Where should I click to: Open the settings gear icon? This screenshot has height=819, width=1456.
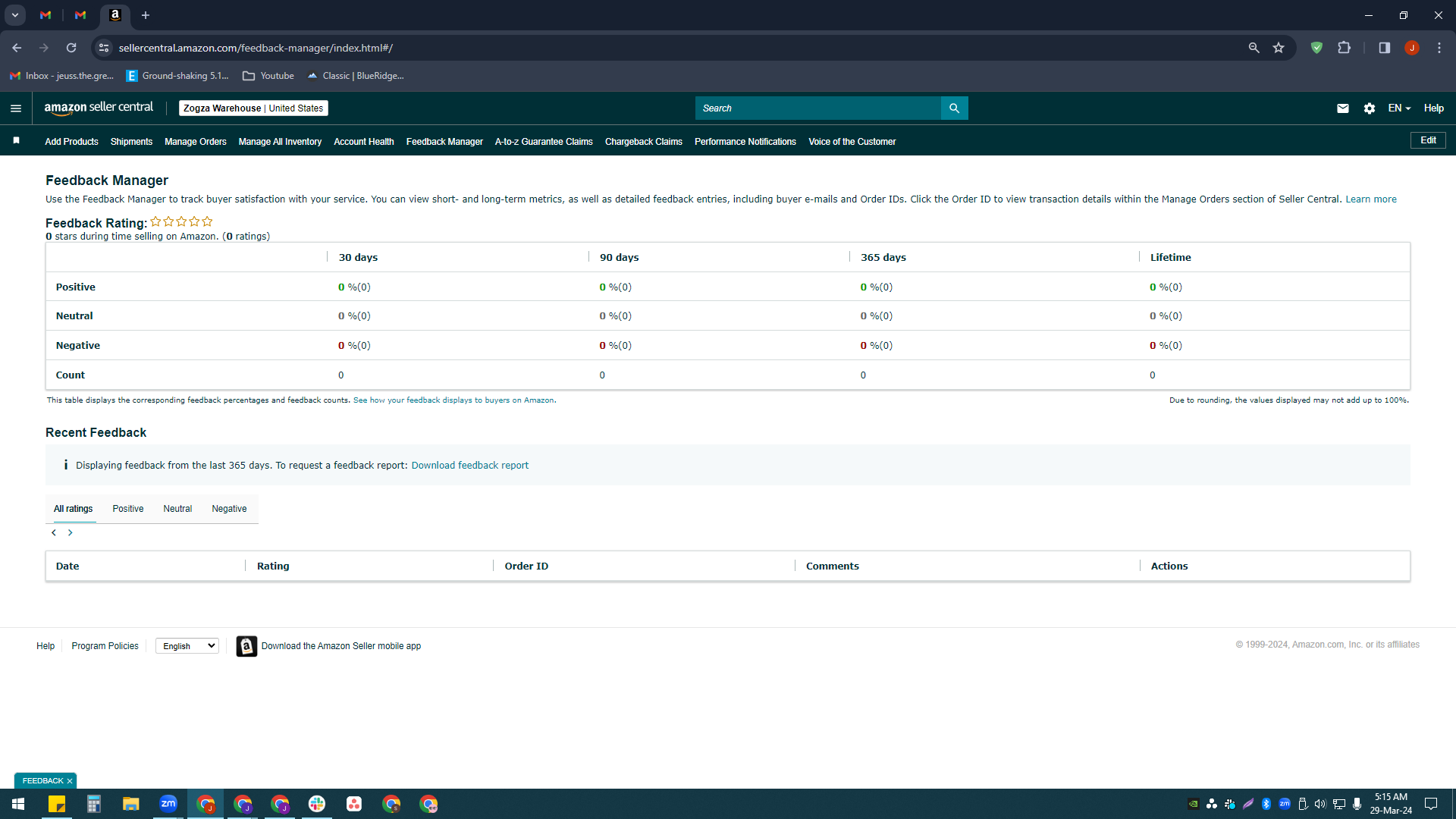pyautogui.click(x=1369, y=108)
